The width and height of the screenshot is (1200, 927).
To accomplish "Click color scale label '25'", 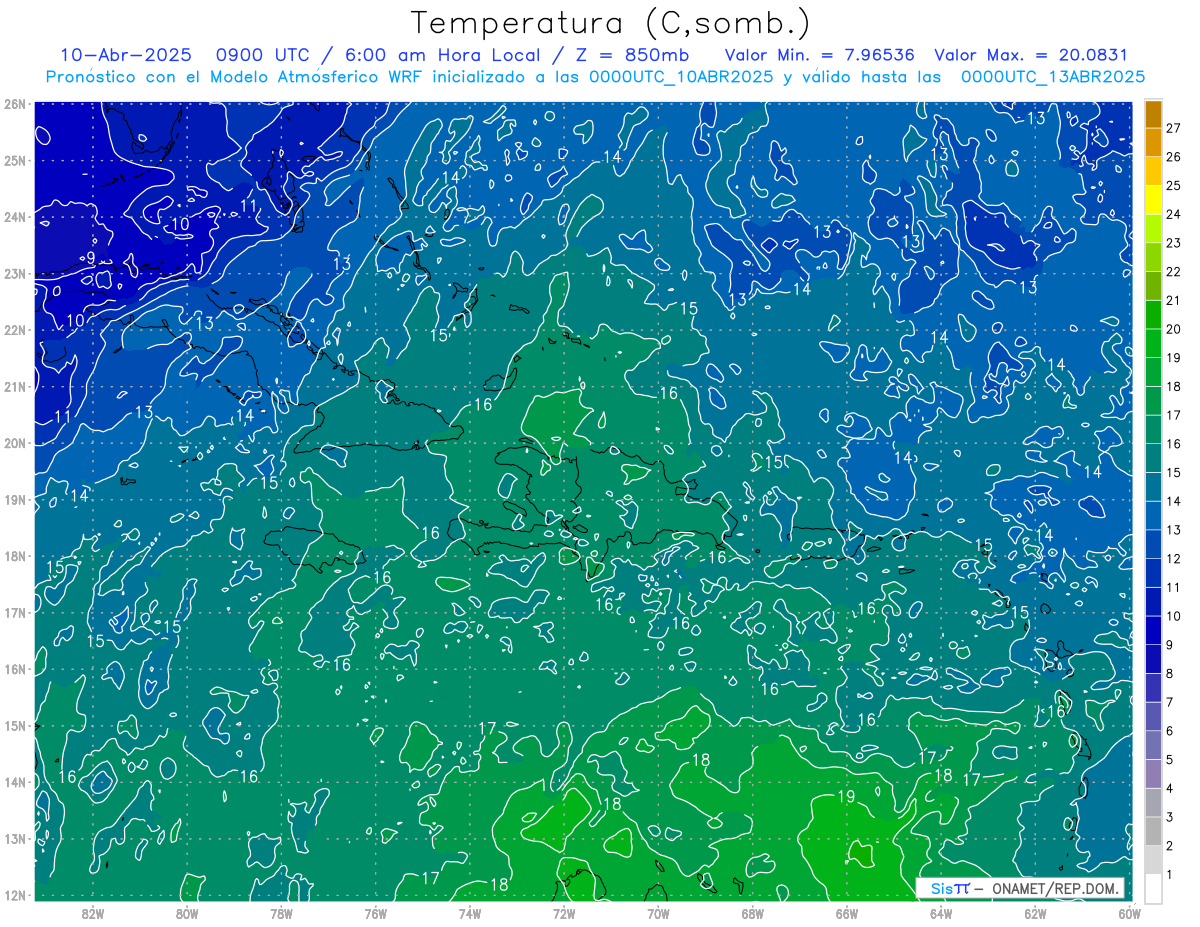I will click(x=1175, y=186).
